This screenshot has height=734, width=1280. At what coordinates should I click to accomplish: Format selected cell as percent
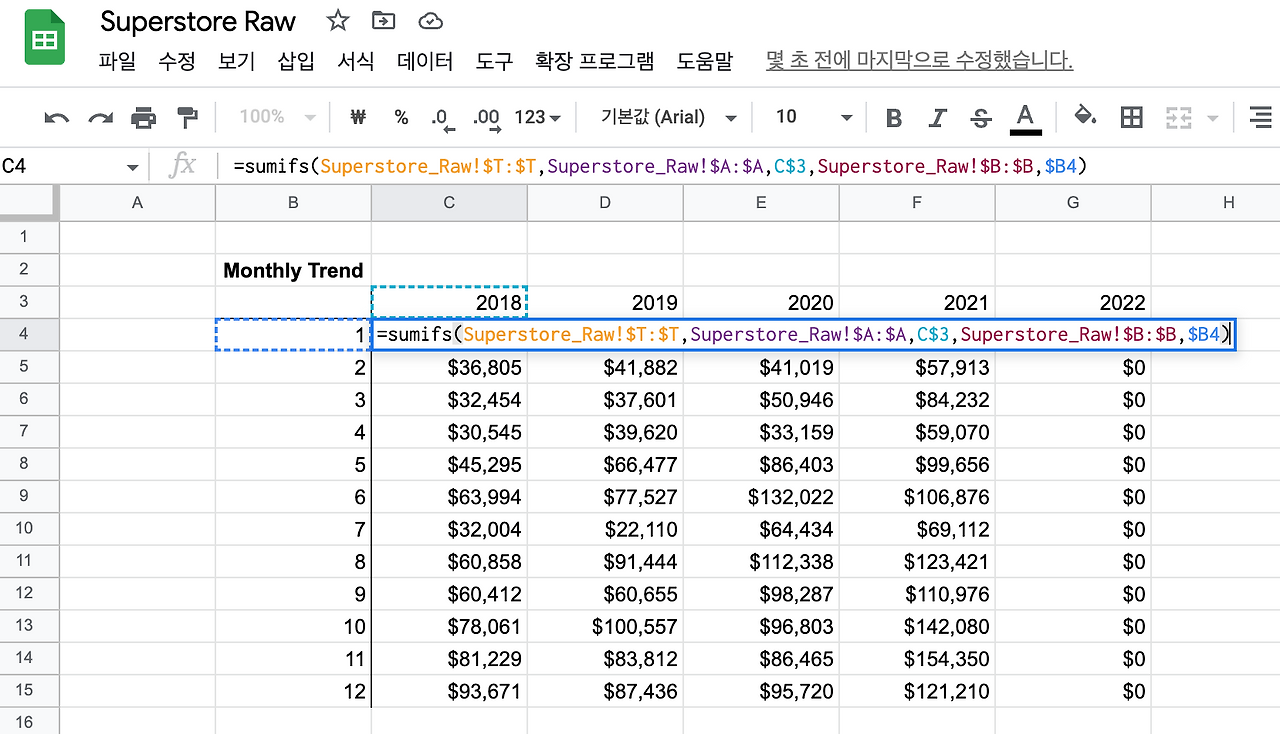401,117
